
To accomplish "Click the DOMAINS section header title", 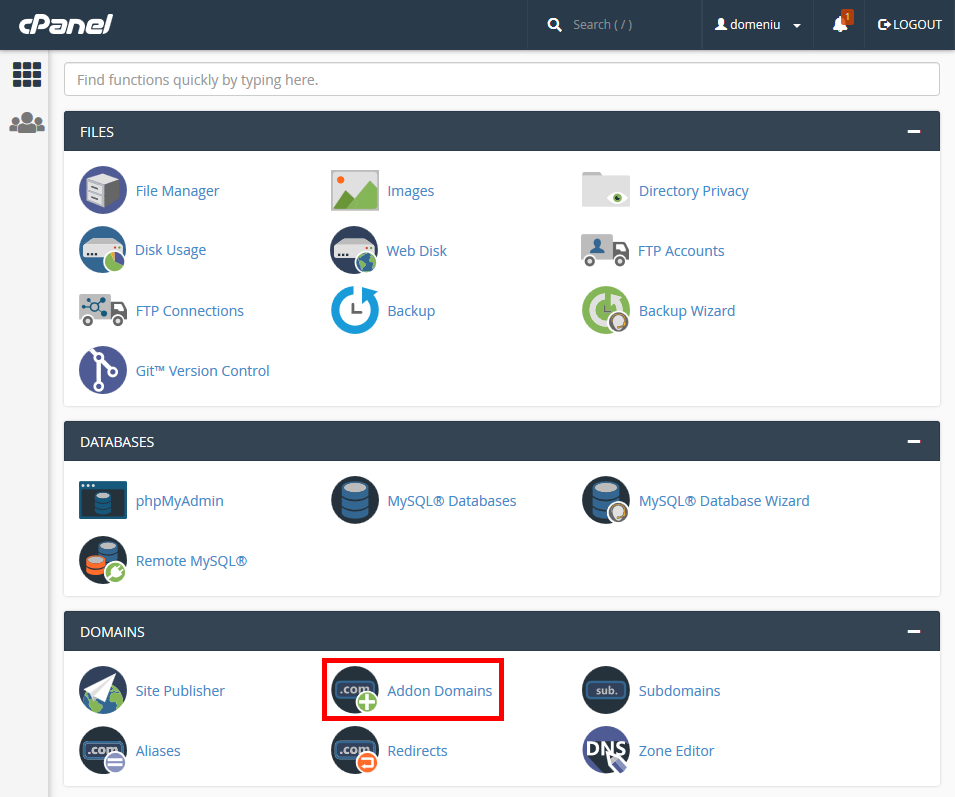I will (x=112, y=632).
